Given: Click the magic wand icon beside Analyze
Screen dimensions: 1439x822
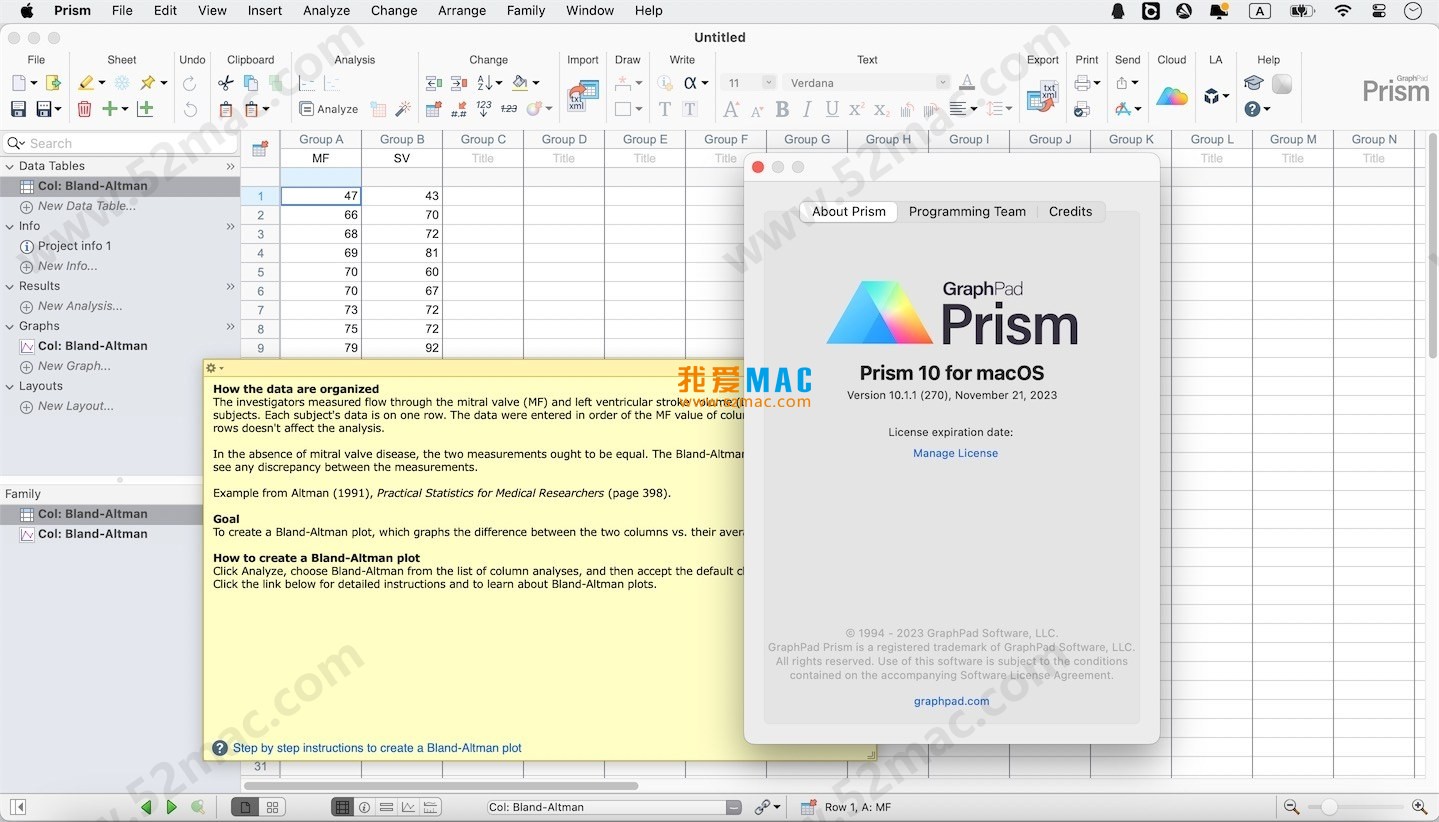Looking at the screenshot, I should [404, 109].
